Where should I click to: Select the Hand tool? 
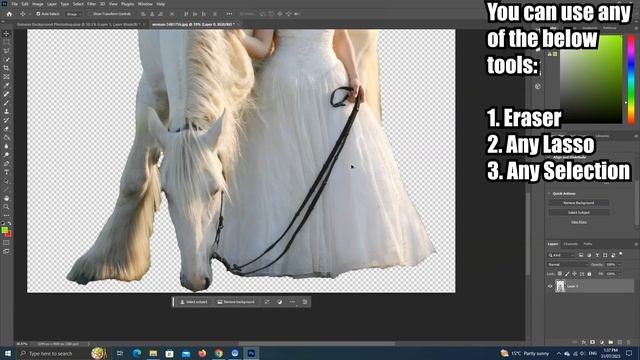[6, 198]
